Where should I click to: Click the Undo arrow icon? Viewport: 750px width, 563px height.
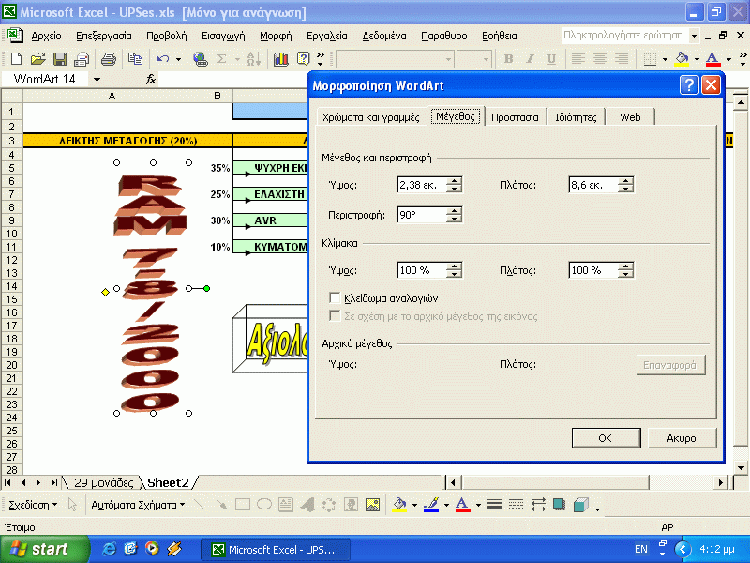(x=163, y=59)
